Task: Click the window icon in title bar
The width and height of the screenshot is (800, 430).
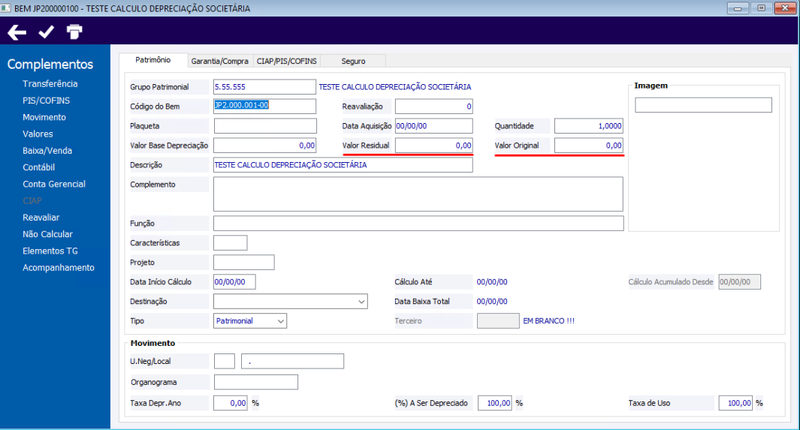Action: point(6,8)
